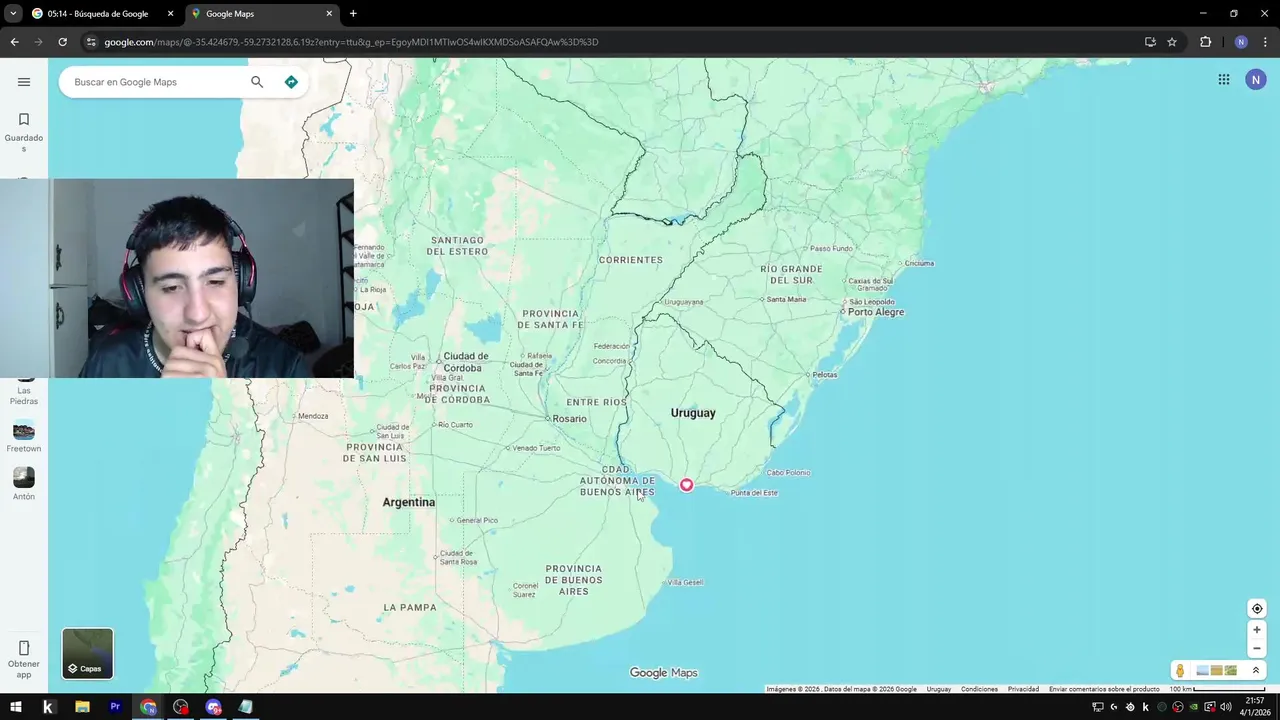Open the tab search dropdown arrow
Screen dimensions: 1280x720
point(13,14)
